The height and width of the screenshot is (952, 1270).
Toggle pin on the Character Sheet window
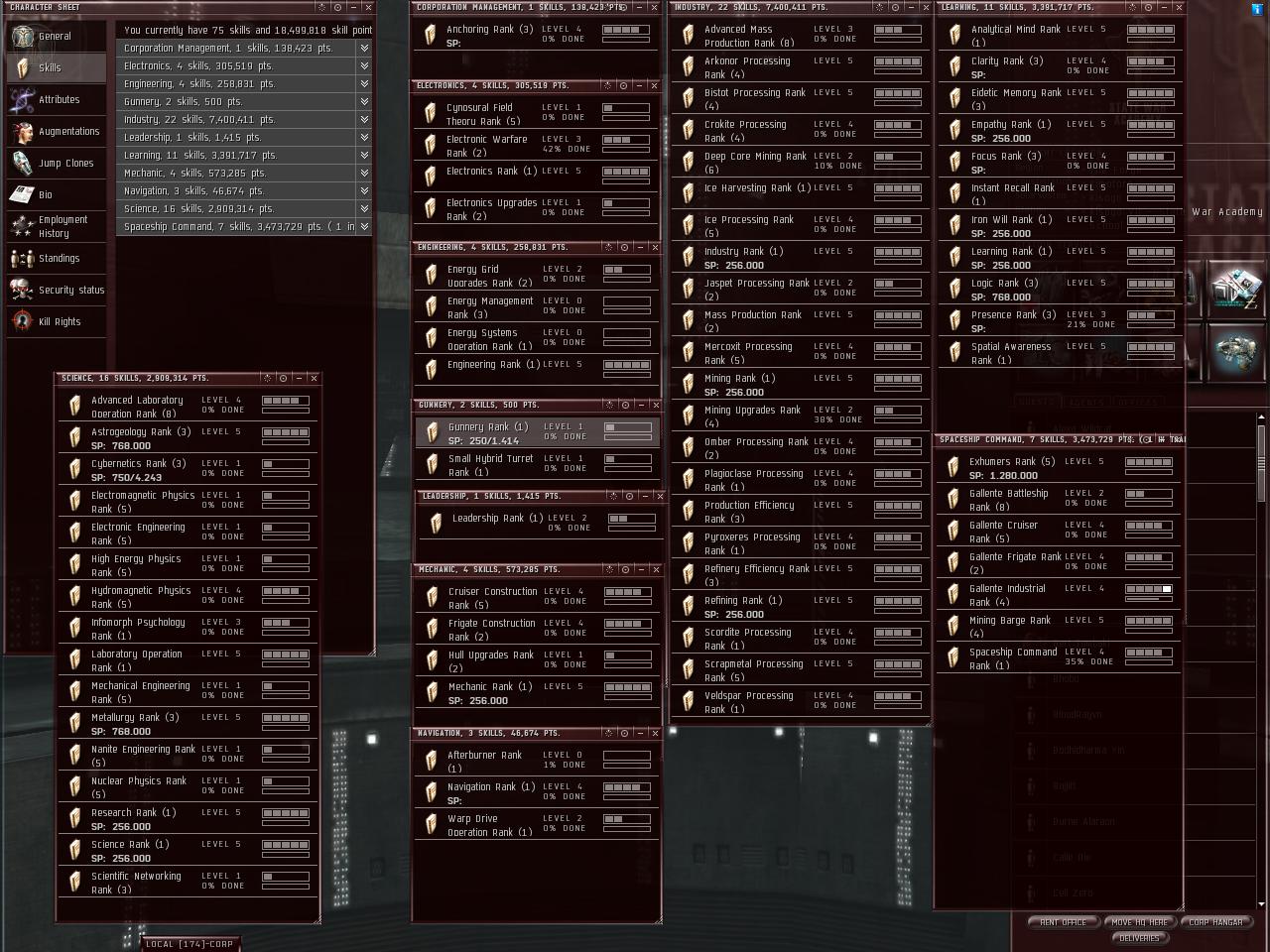(337, 7)
